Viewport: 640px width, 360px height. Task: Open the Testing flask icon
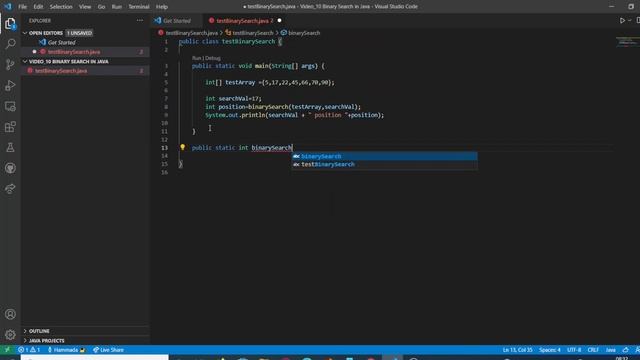(10, 147)
